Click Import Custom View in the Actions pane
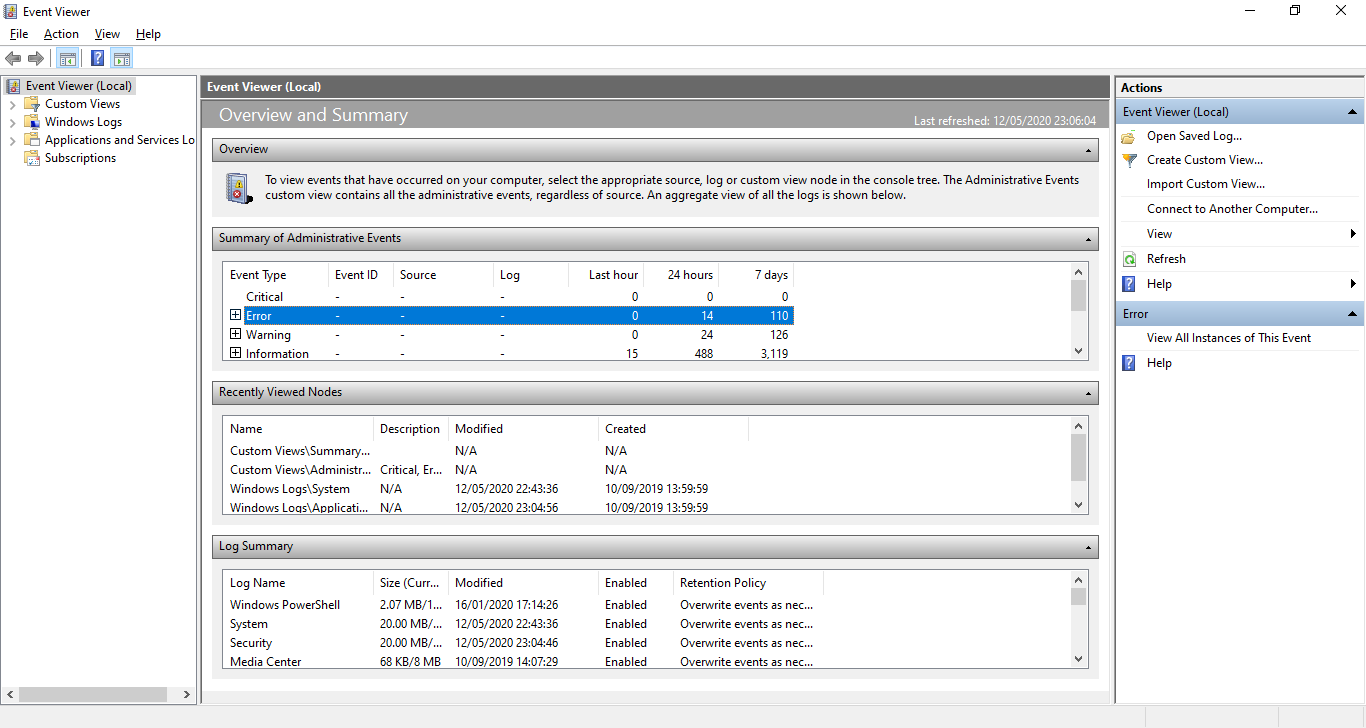This screenshot has height=728, width=1366. click(x=1205, y=184)
